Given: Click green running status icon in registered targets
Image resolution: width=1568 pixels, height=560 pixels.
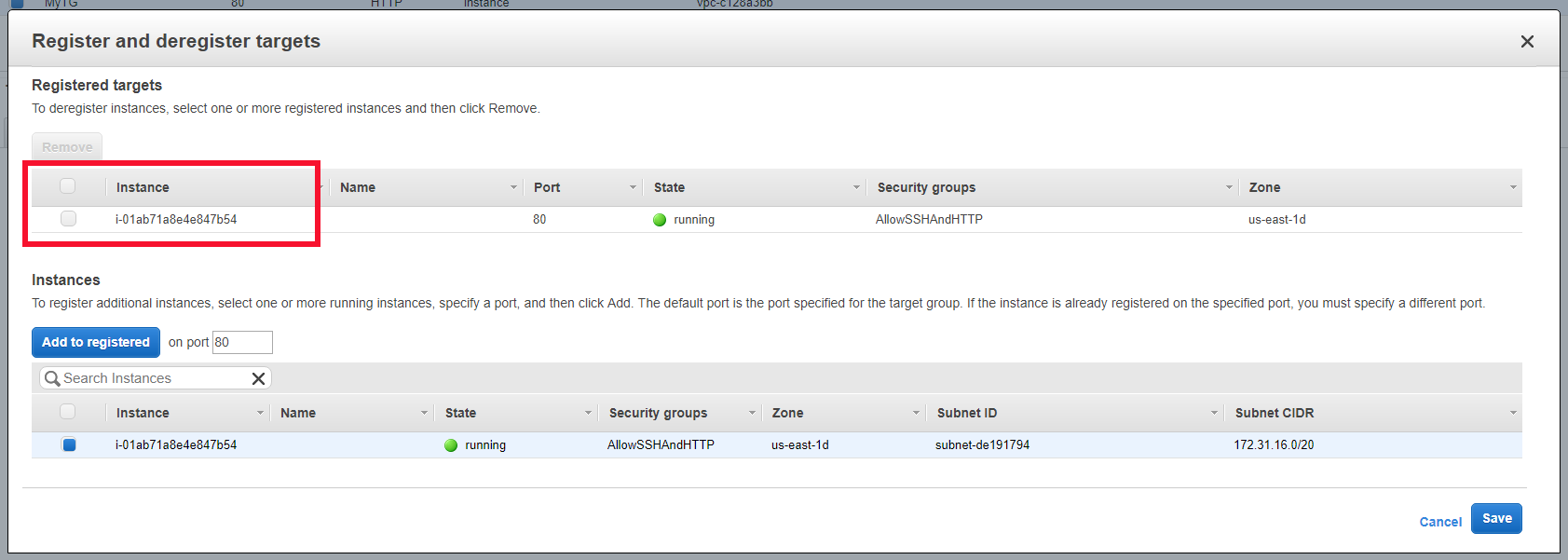Looking at the screenshot, I should click(x=660, y=220).
